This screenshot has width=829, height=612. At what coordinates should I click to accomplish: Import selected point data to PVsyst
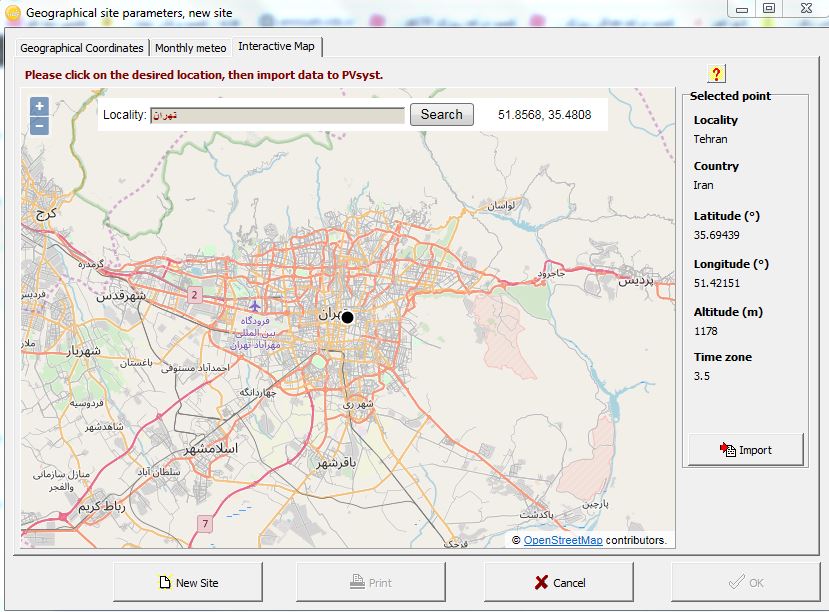[746, 450]
